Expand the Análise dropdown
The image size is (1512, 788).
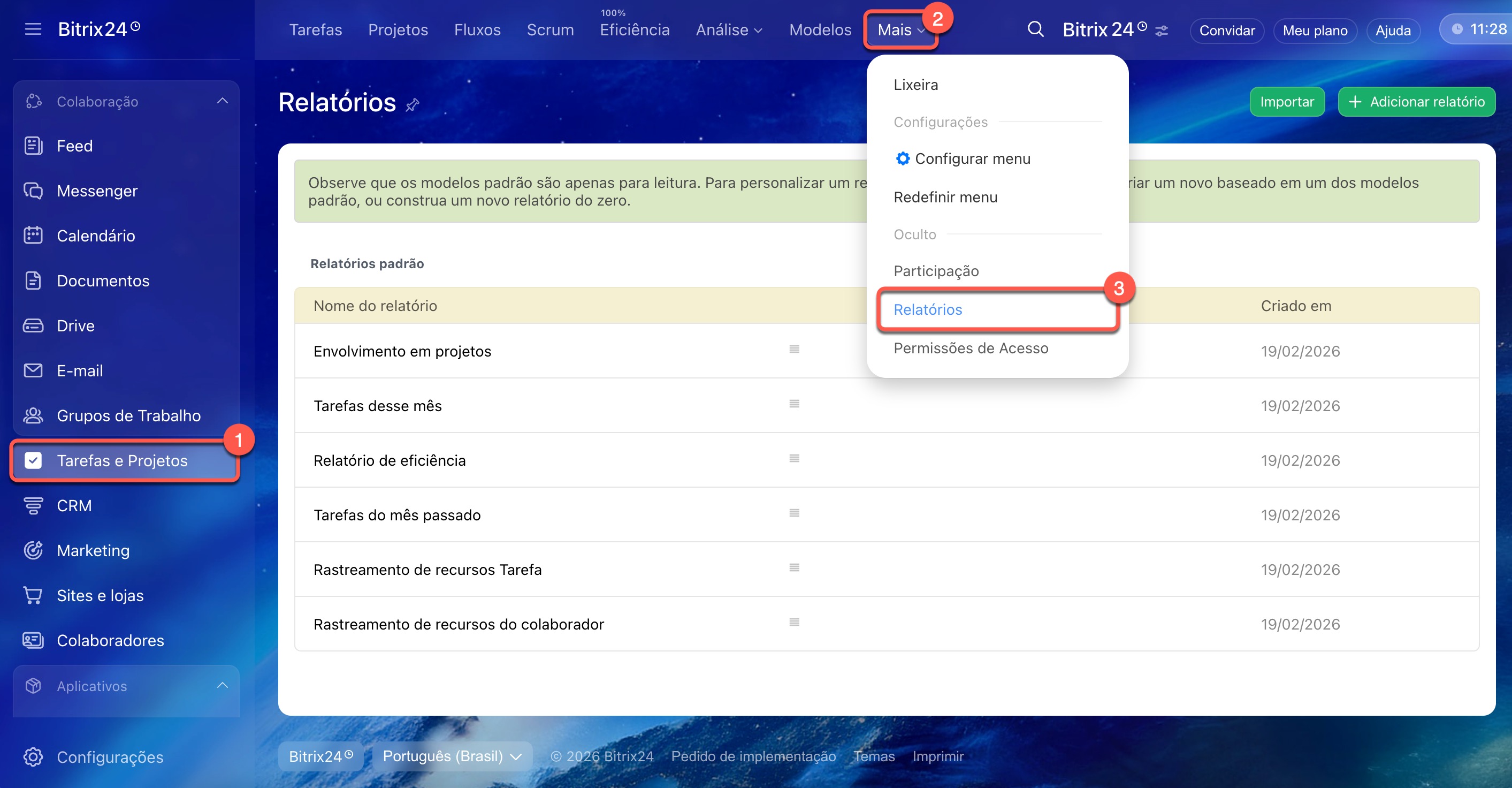728,30
